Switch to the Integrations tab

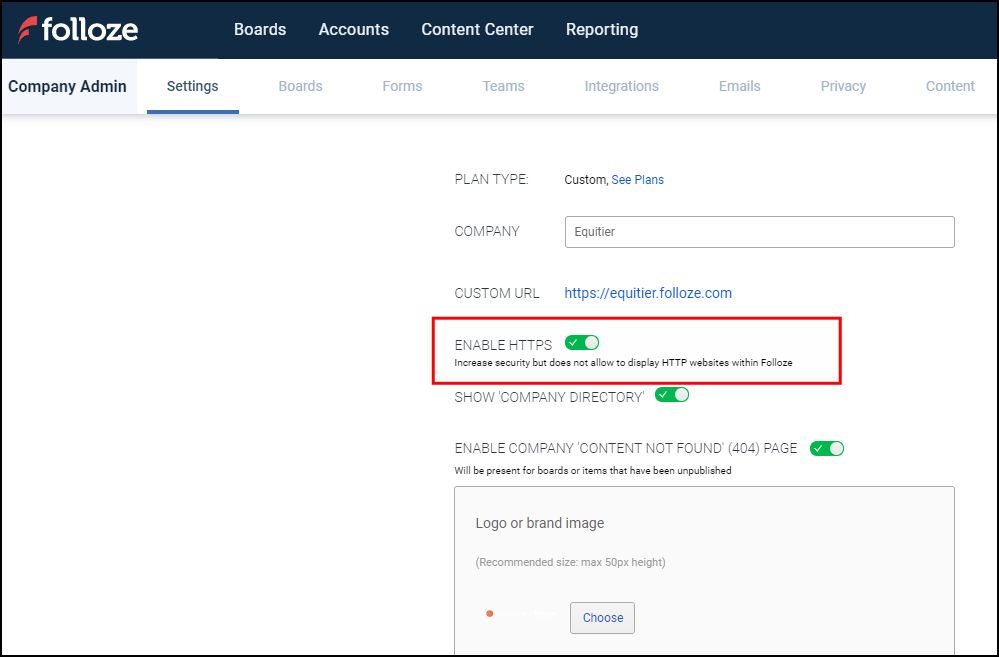(621, 86)
